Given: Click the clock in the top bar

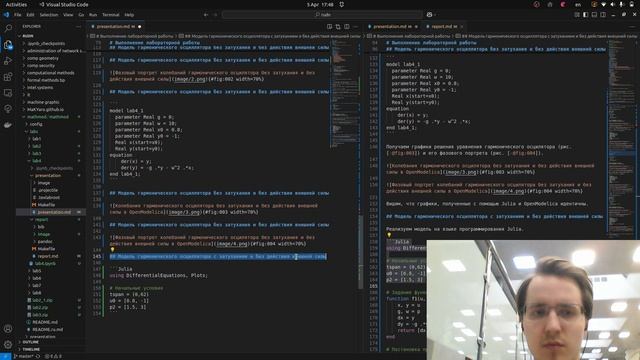Looking at the screenshot, I should 320,4.
